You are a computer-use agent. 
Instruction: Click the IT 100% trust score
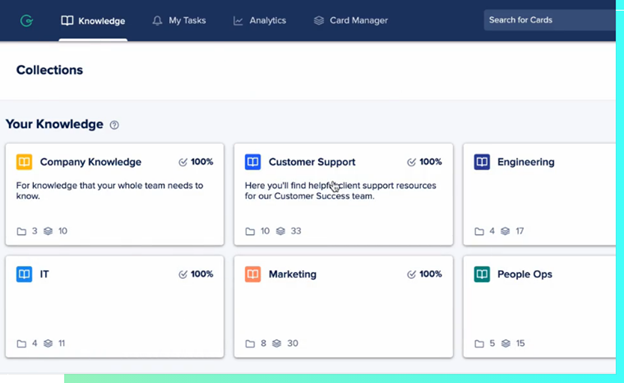click(202, 274)
